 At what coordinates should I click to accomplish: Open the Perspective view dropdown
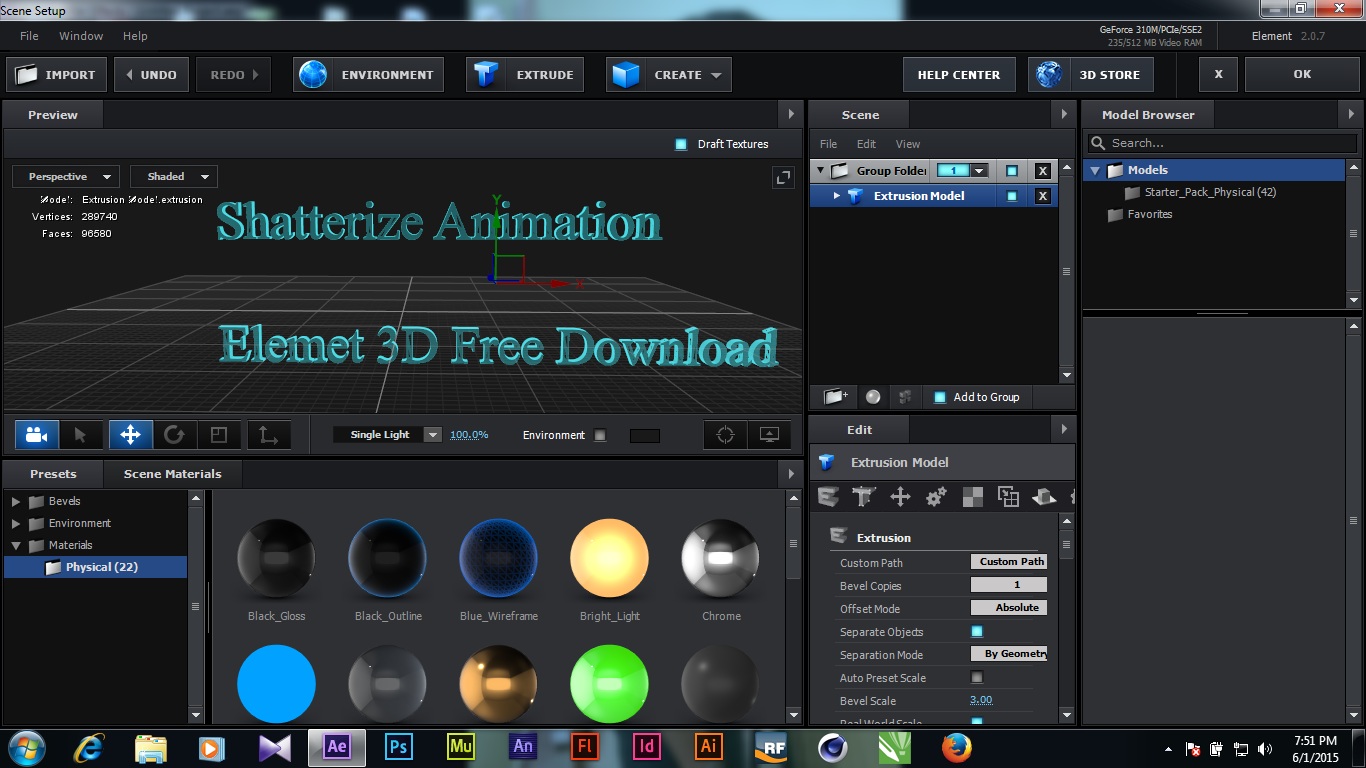(66, 177)
